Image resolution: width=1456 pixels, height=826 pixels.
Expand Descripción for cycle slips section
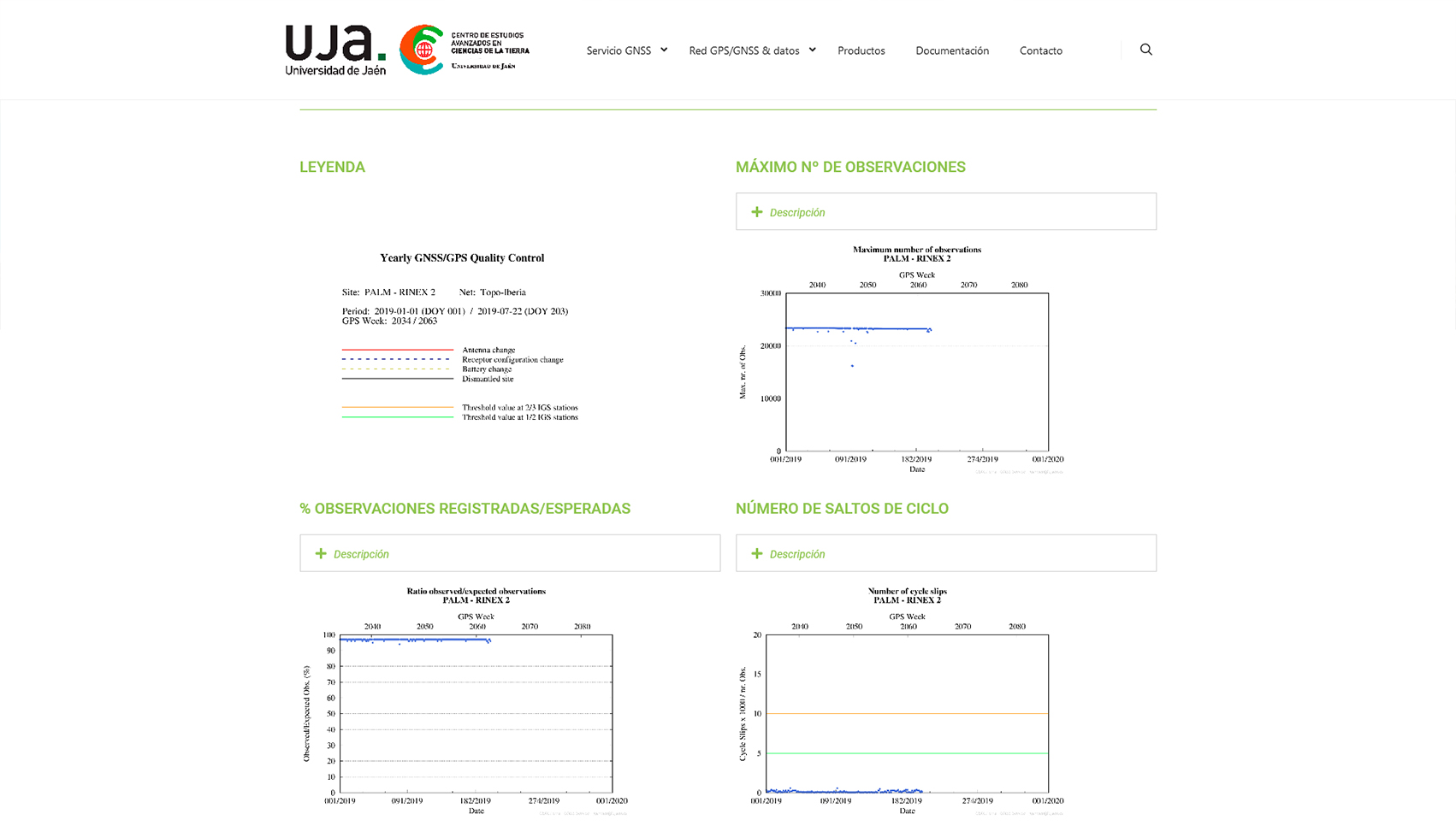[797, 554]
